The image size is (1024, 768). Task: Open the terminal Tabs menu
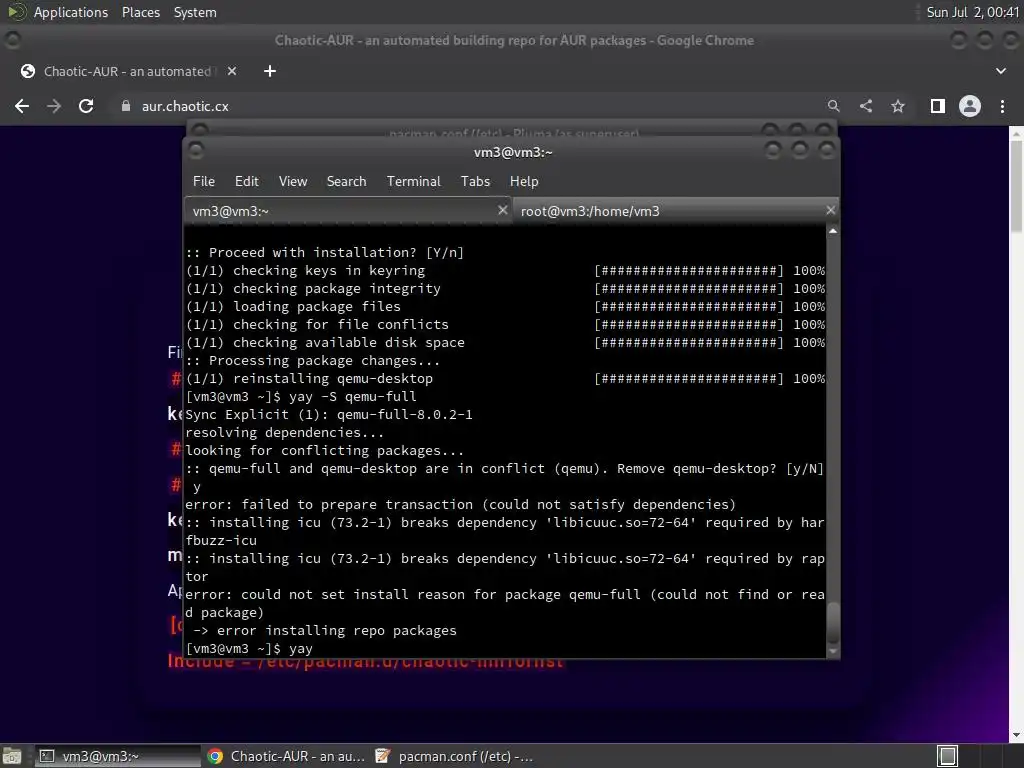pos(475,181)
